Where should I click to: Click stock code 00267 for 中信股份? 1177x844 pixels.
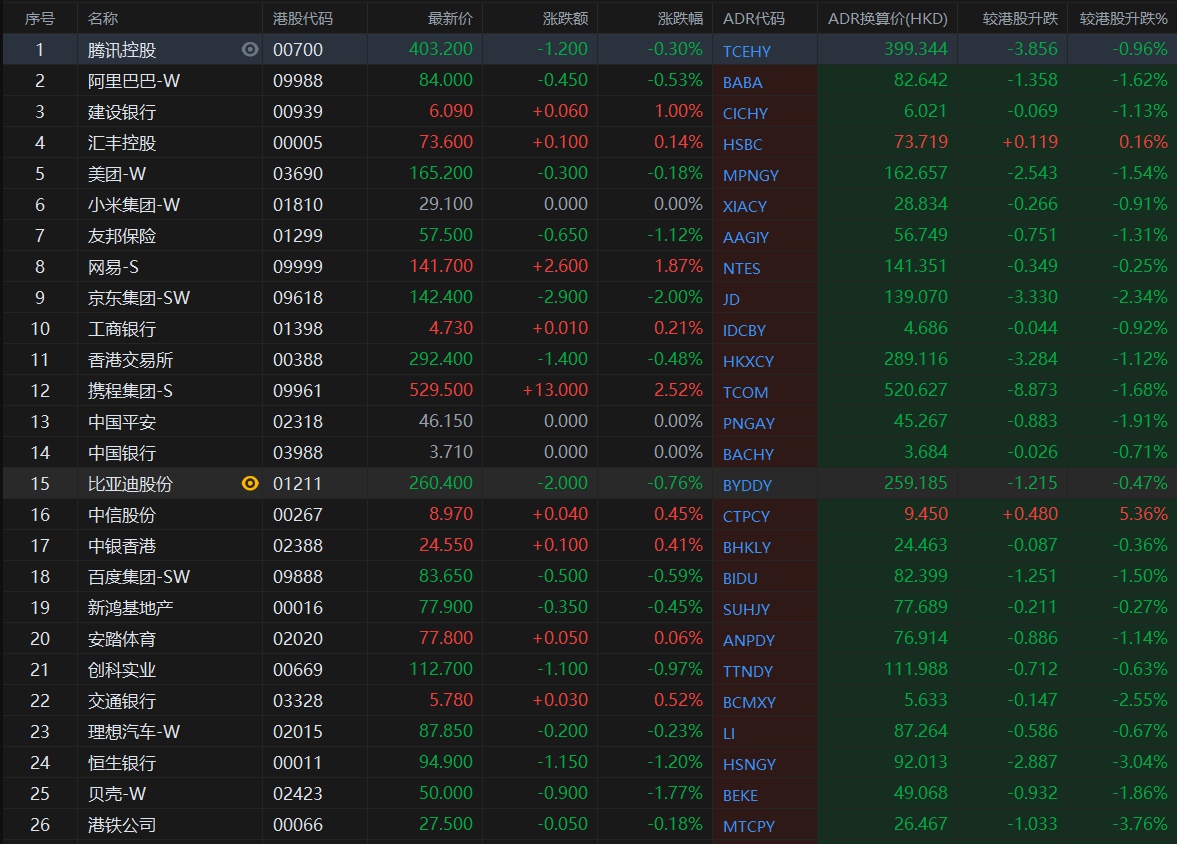coord(298,514)
